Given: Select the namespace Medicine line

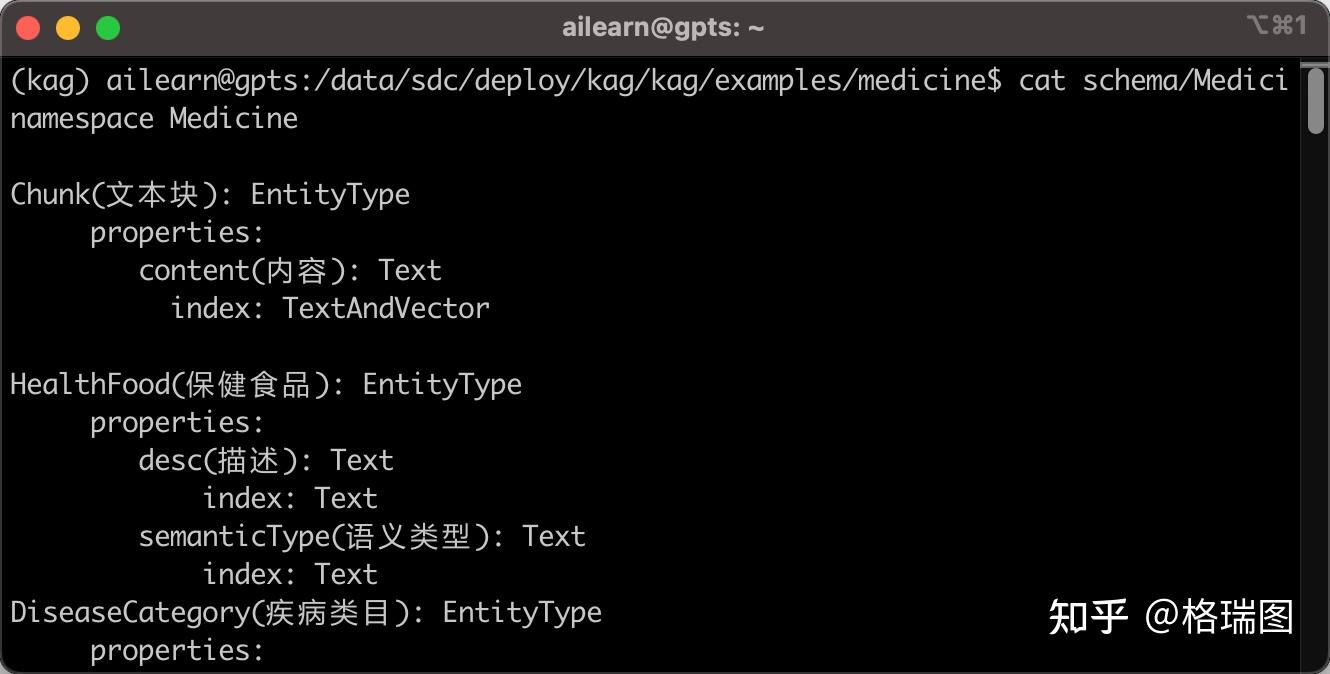Looking at the screenshot, I should tap(152, 118).
